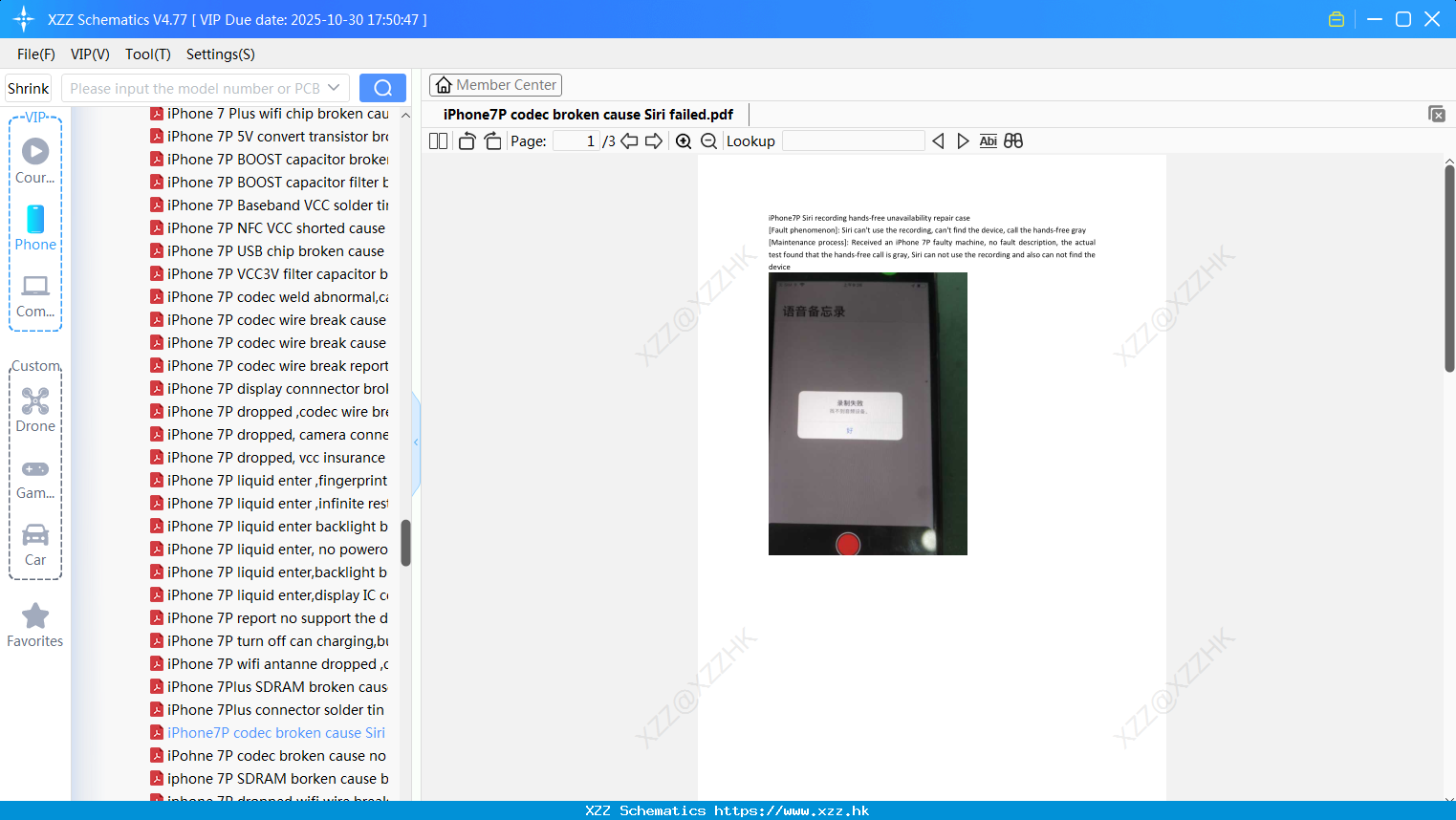The height and width of the screenshot is (820, 1456).
Task: Click the Shrink button
Action: click(28, 88)
